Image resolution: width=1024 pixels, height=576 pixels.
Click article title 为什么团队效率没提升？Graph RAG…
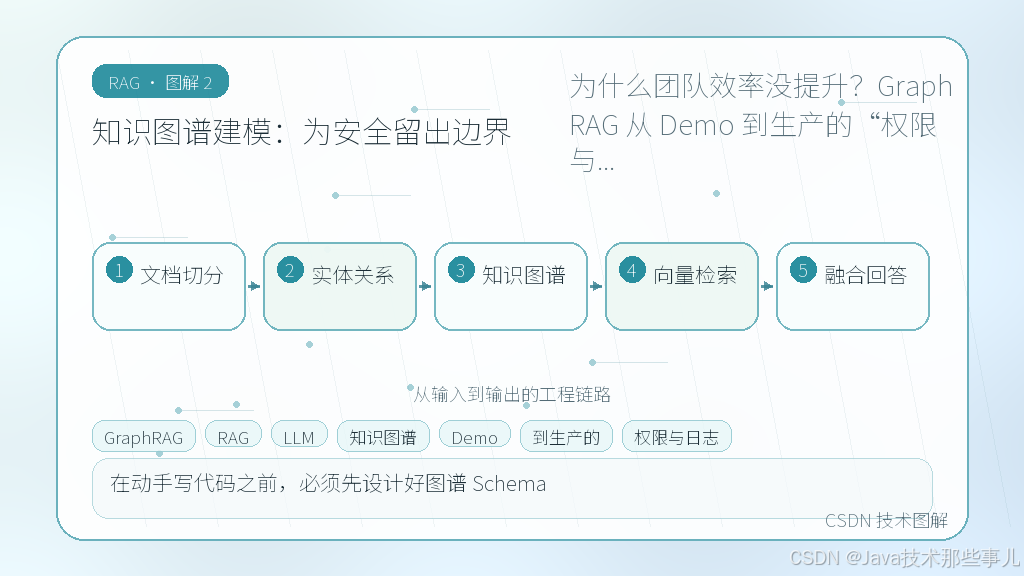(761, 124)
